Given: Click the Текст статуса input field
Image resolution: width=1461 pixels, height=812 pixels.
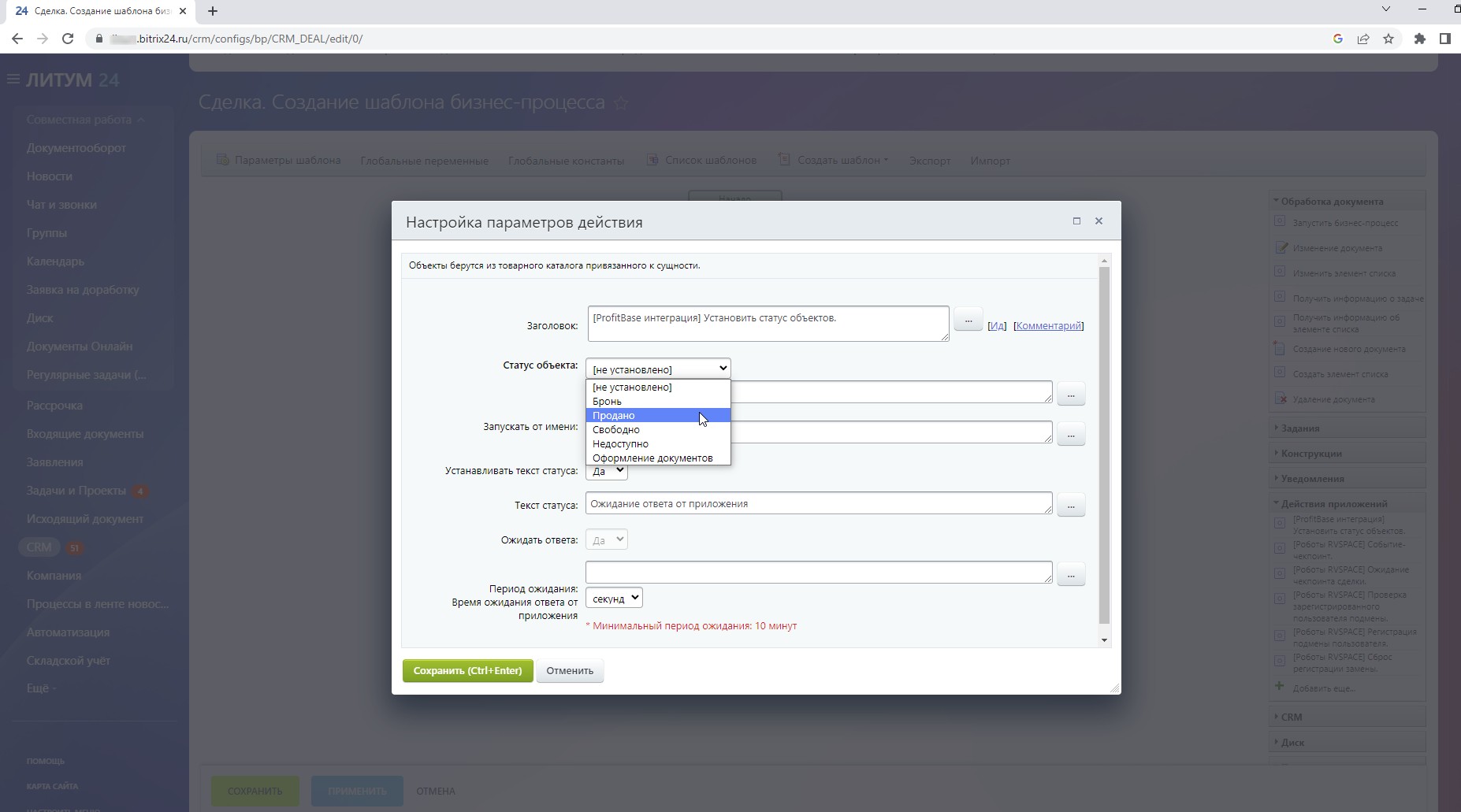Looking at the screenshot, I should pos(818,504).
